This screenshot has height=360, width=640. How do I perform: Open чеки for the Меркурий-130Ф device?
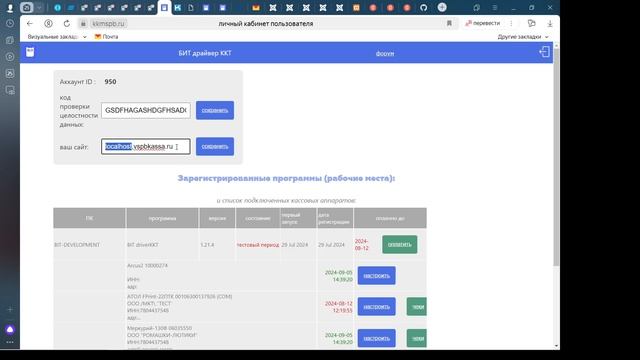pyautogui.click(x=417, y=338)
